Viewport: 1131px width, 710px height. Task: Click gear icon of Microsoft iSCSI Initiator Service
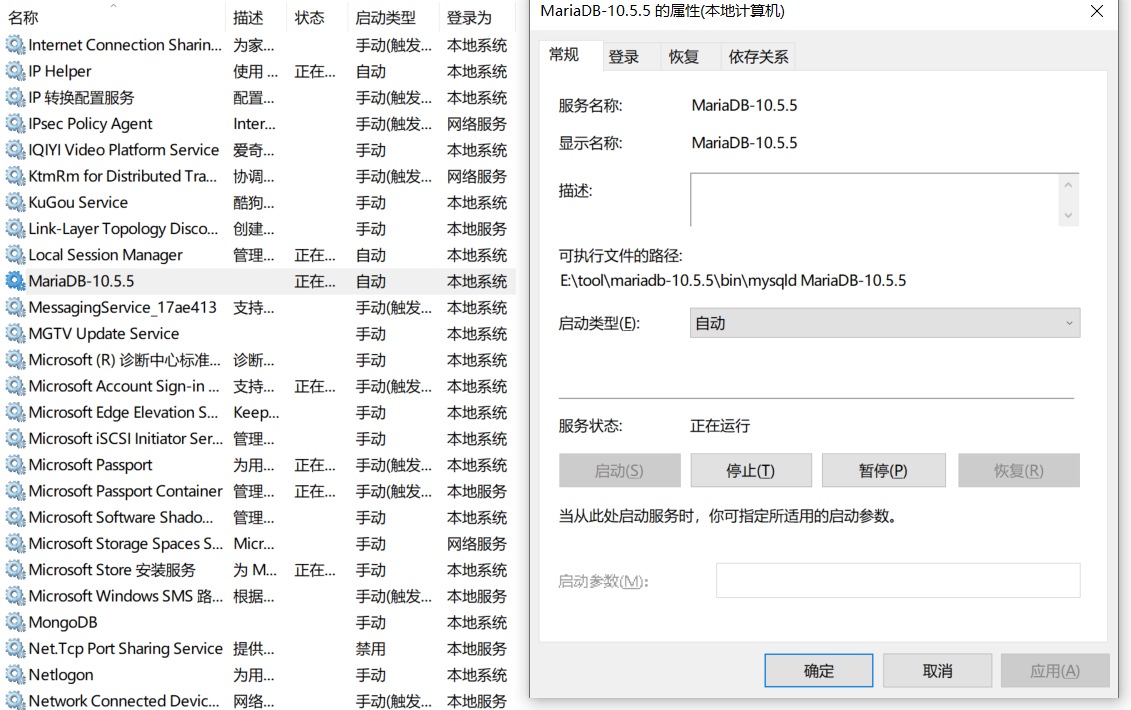click(15, 439)
